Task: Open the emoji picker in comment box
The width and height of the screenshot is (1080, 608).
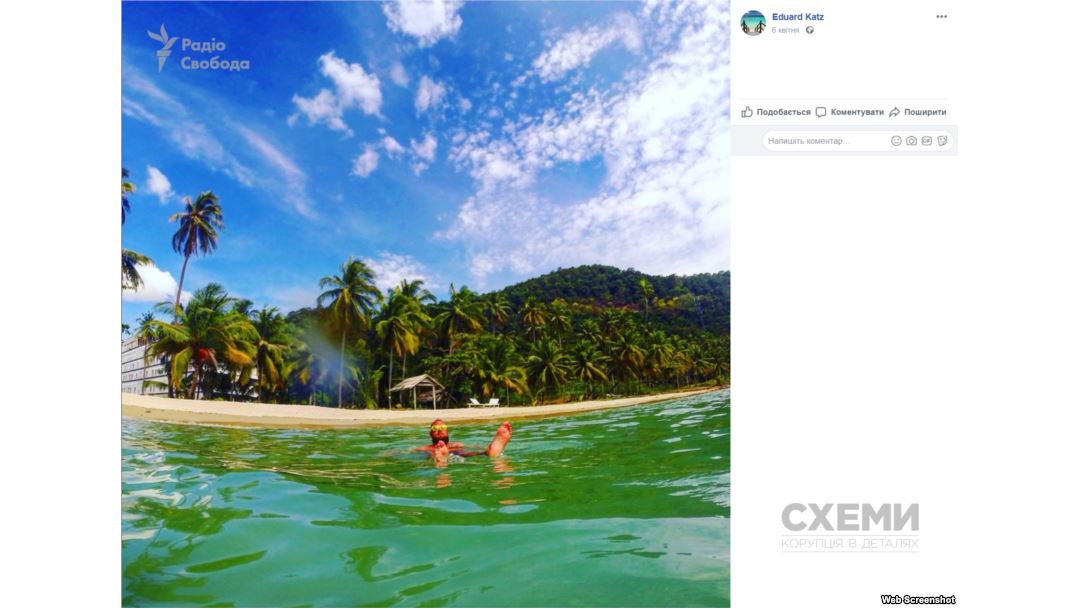Action: point(896,141)
